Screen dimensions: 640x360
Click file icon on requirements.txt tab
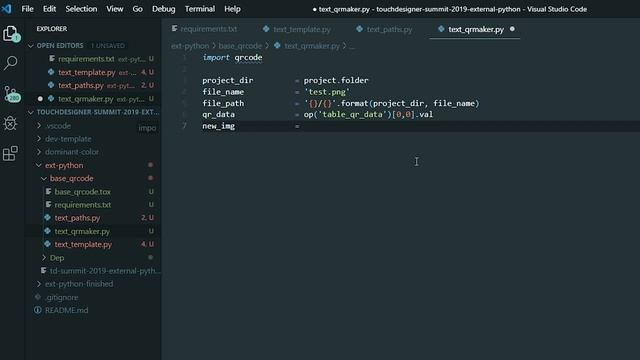coord(175,29)
